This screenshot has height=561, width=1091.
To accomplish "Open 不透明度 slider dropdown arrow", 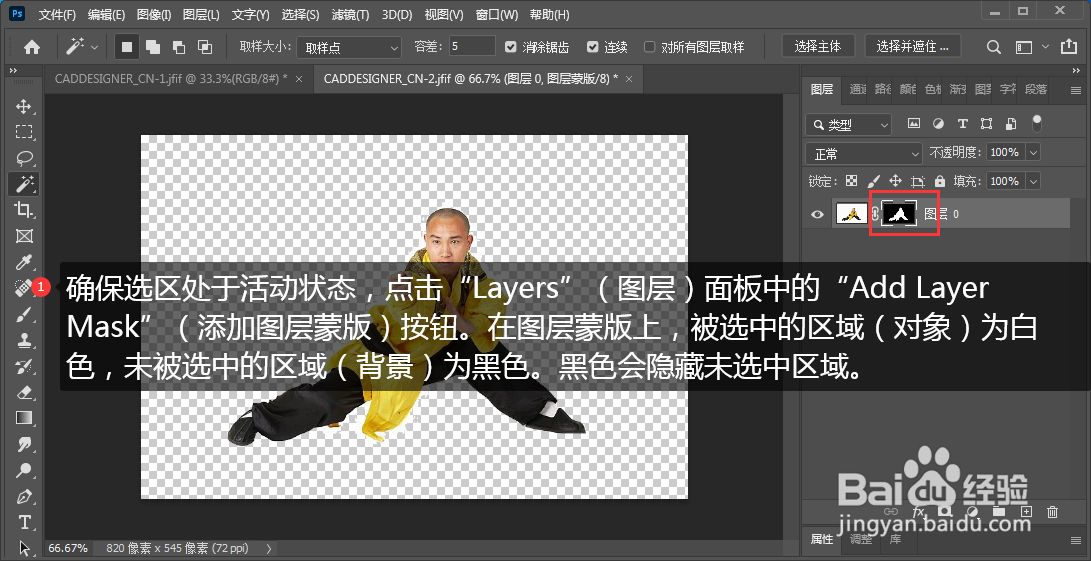I will tap(1033, 152).
